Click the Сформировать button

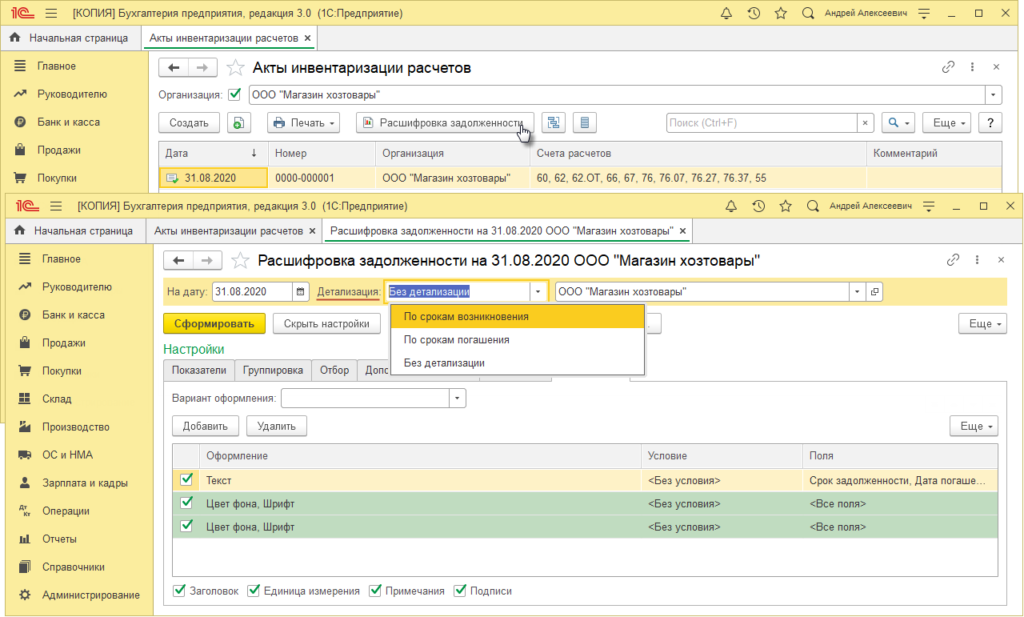[x=214, y=324]
